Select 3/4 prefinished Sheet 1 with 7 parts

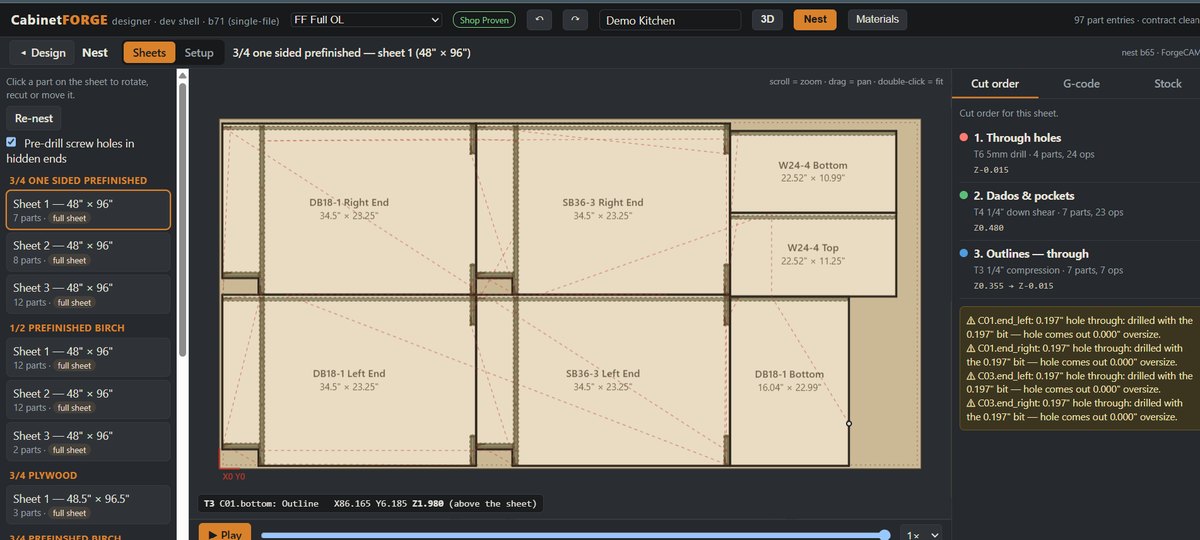[88, 210]
